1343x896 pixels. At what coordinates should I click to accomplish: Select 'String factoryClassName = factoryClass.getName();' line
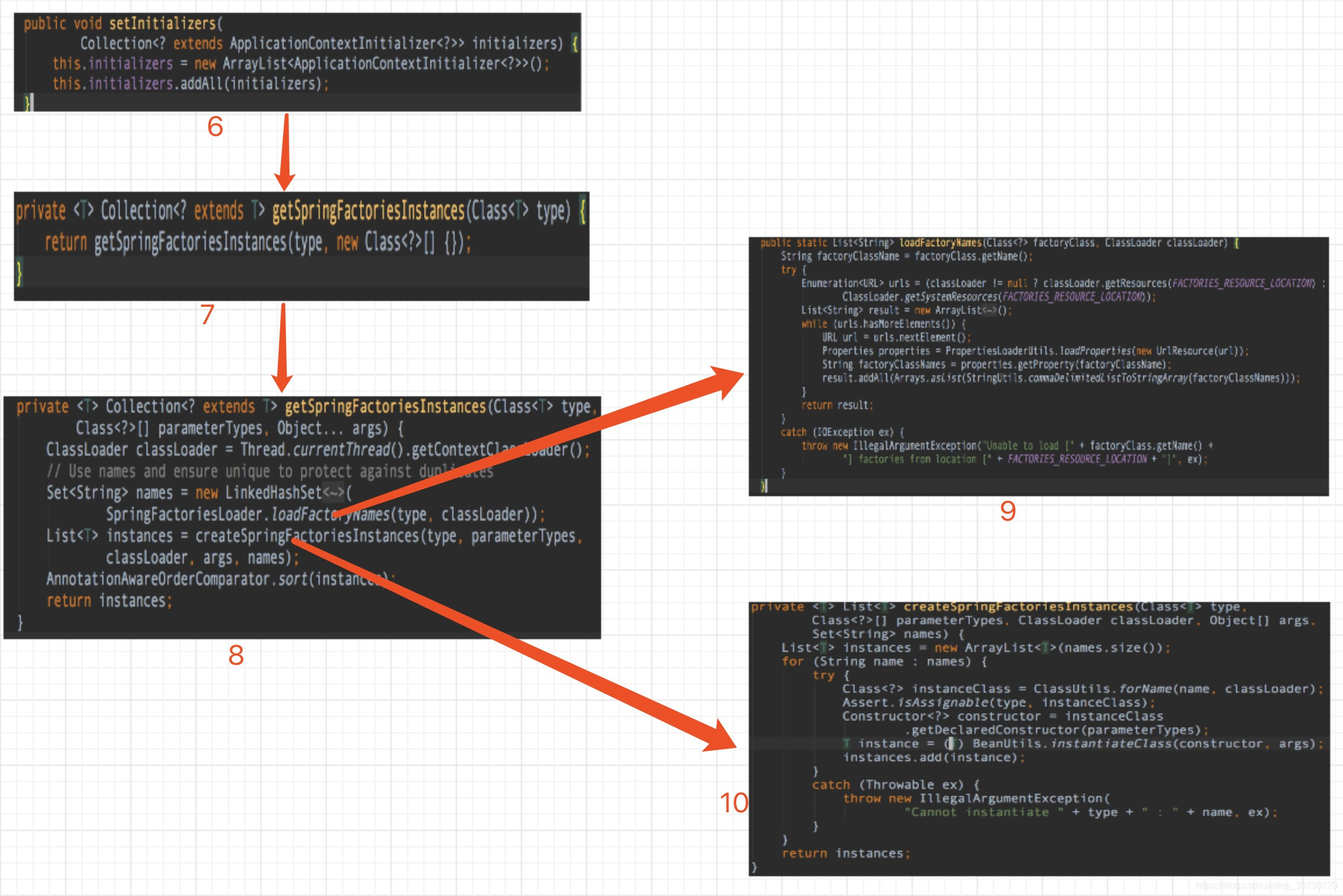[x=907, y=256]
